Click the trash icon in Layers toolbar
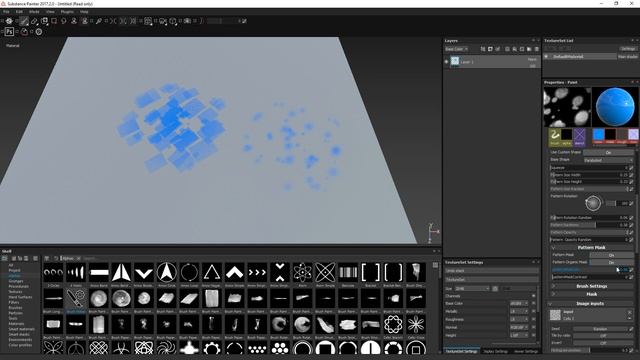640x360 pixels. [536, 49]
